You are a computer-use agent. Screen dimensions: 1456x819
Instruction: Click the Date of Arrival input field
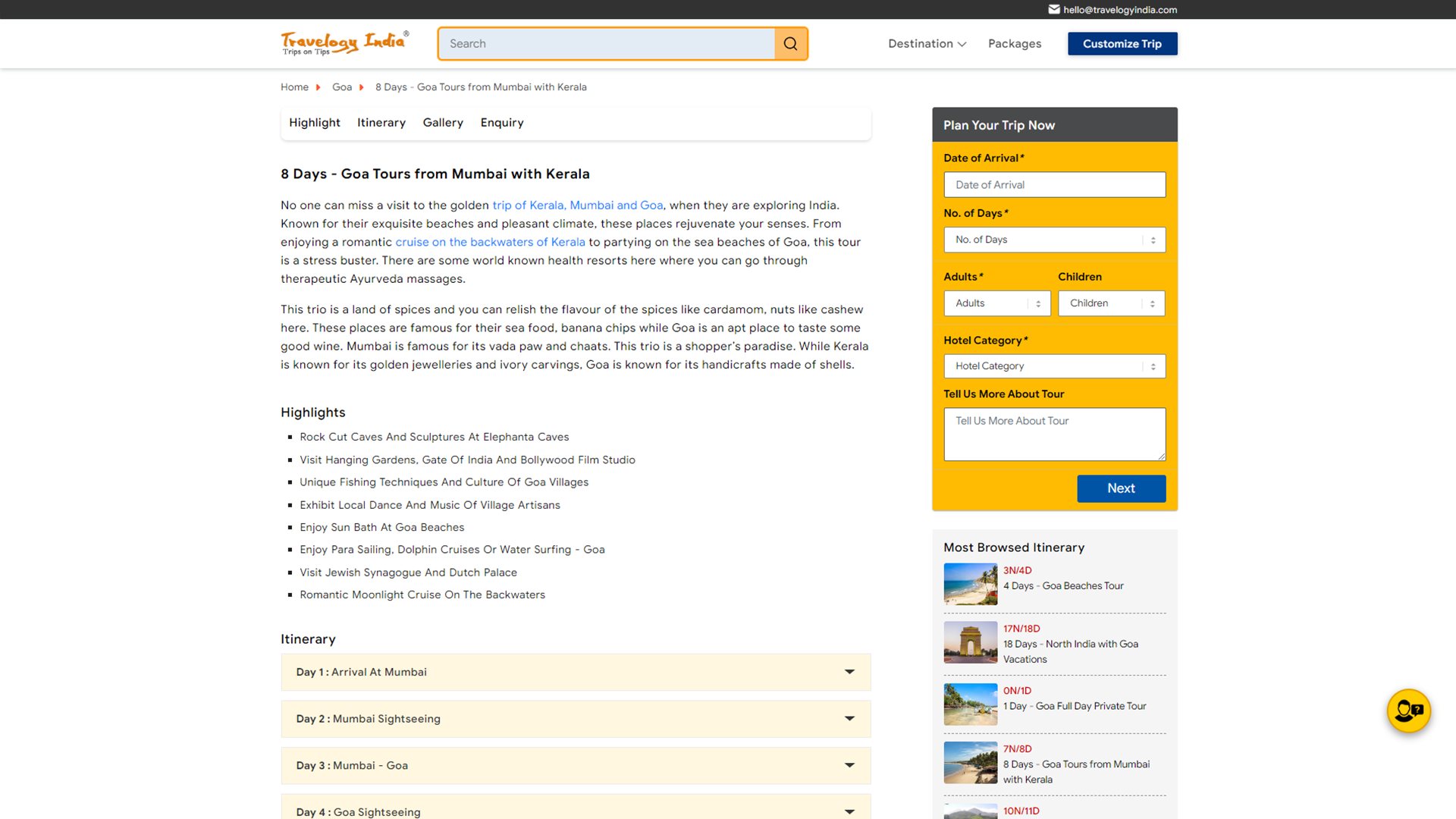click(x=1054, y=185)
